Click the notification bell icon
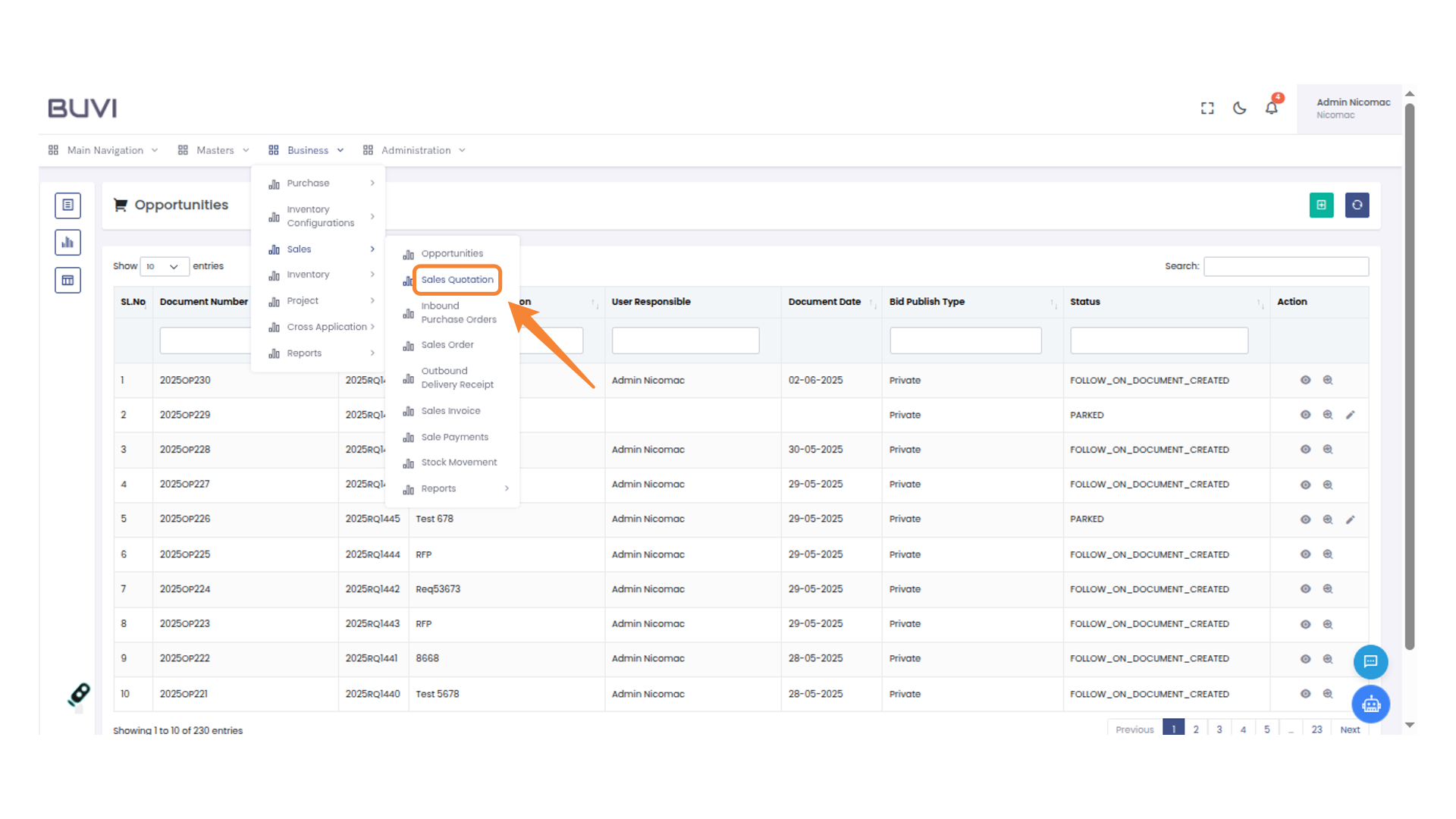Viewport: 1456px width, 819px height. (x=1272, y=108)
